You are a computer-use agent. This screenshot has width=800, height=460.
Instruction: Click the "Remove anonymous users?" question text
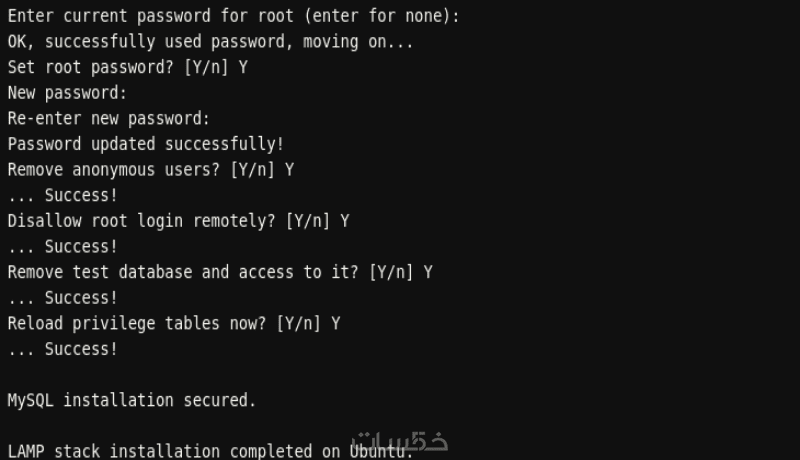(x=114, y=170)
